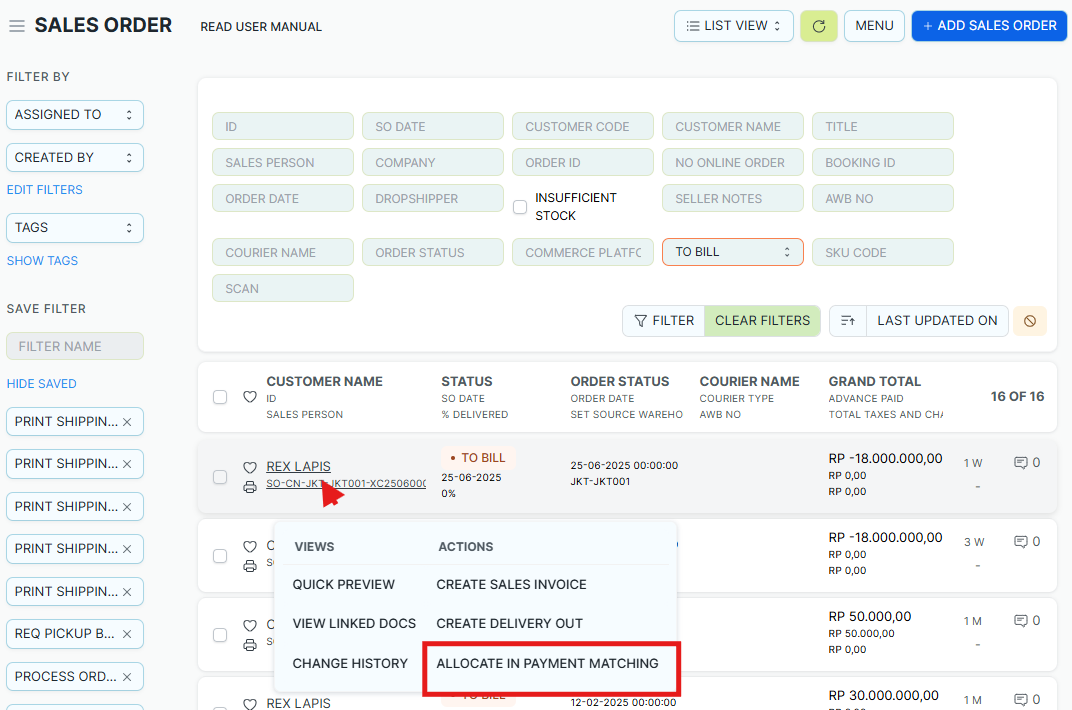Image resolution: width=1072 pixels, height=710 pixels.
Task: Remove first PRINT SHIPPIN saved filter
Action: 127,422
